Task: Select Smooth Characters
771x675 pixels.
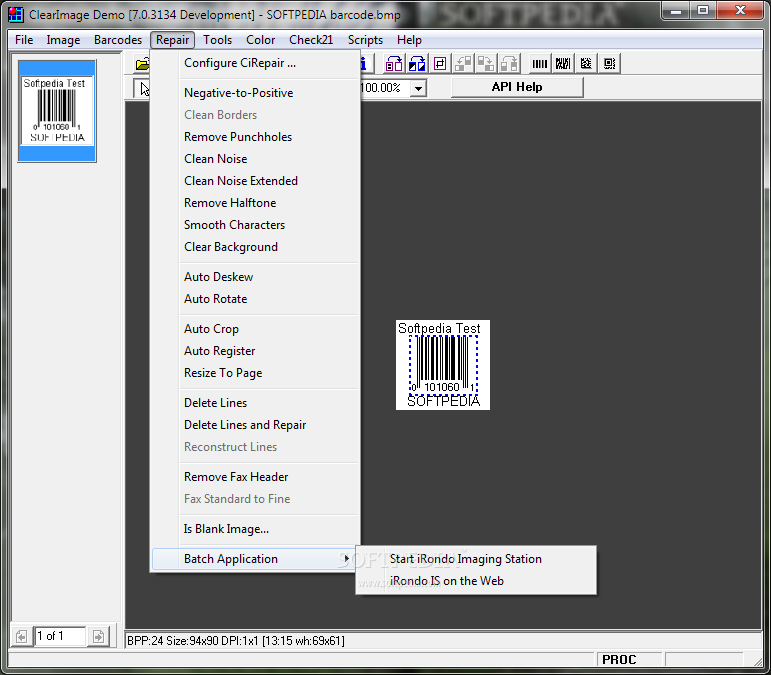Action: pyautogui.click(x=254, y=225)
